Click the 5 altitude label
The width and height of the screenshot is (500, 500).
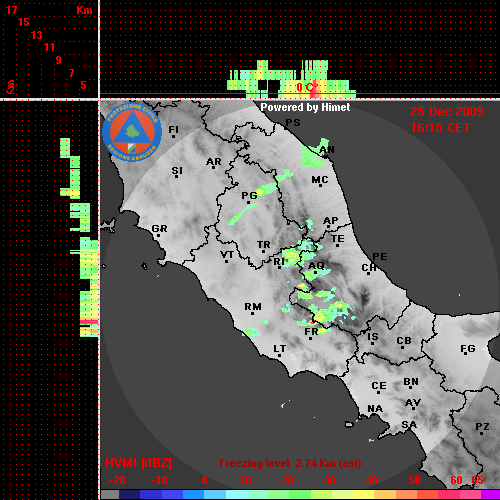click(x=83, y=85)
